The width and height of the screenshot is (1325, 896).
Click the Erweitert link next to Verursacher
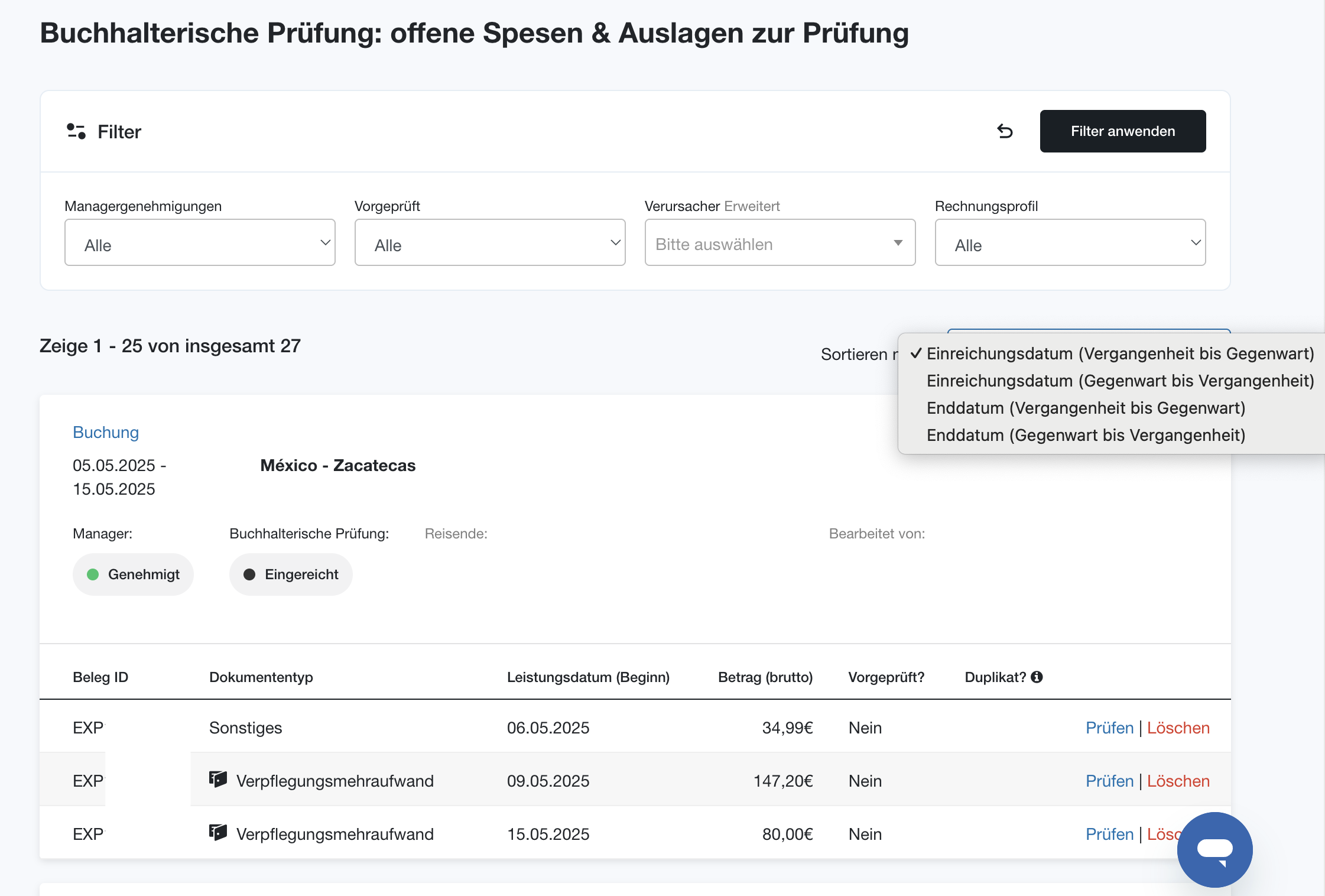(x=752, y=206)
